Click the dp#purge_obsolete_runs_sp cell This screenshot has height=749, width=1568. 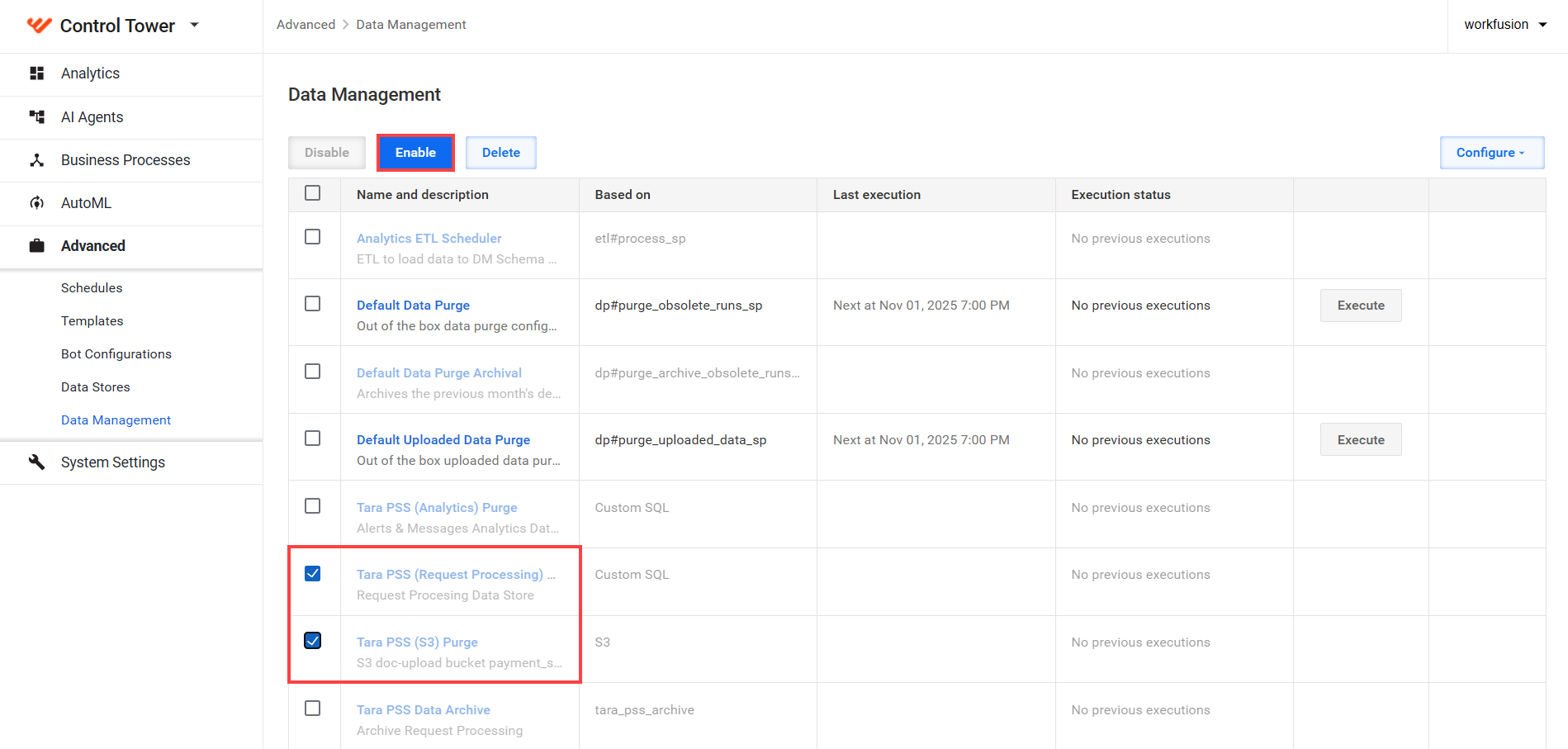679,306
